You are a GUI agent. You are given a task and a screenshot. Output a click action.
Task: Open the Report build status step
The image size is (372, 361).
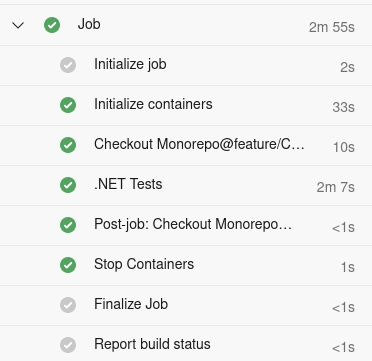pos(186,343)
